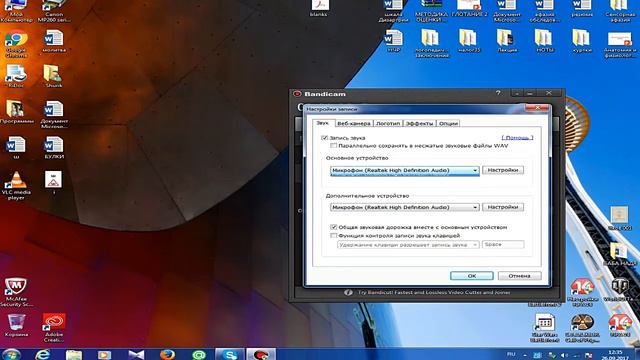
Task: Open the Программы folder icon
Action: pos(16,112)
